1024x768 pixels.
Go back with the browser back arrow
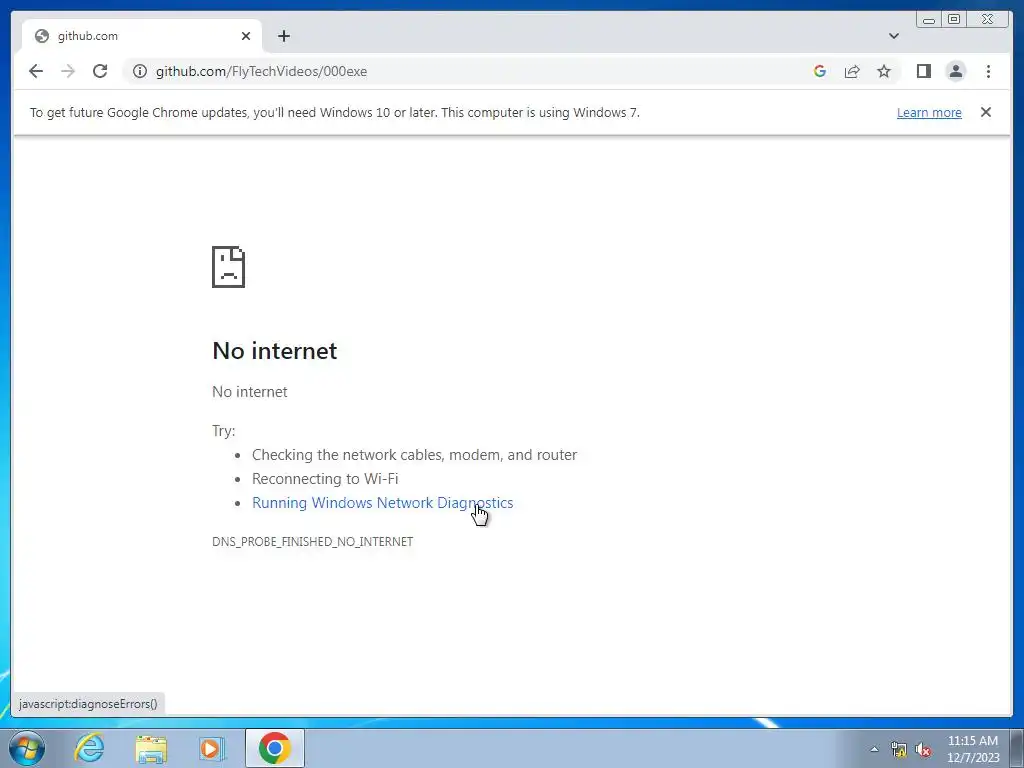36,71
